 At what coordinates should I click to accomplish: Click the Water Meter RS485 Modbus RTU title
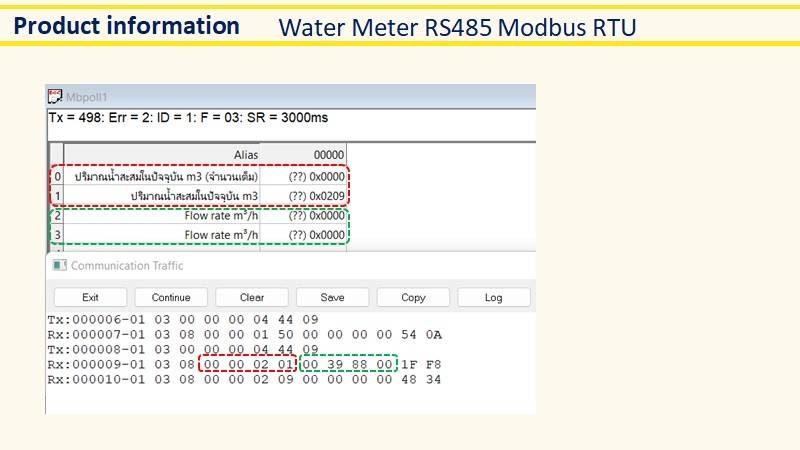coord(457,28)
